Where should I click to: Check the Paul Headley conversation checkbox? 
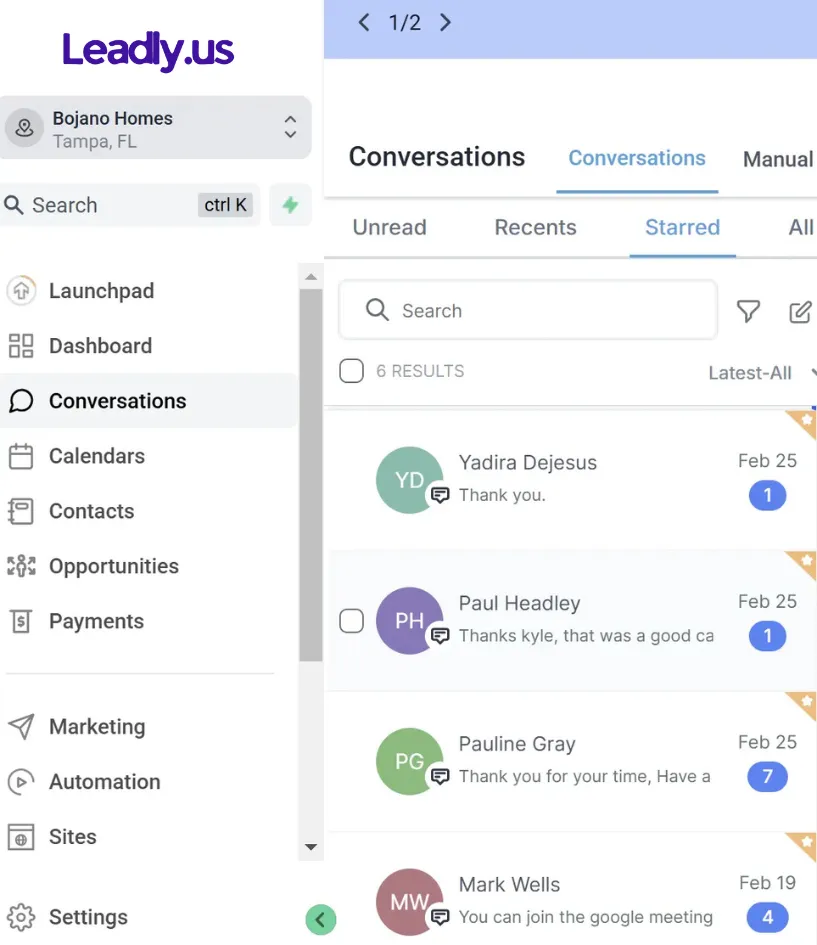351,621
